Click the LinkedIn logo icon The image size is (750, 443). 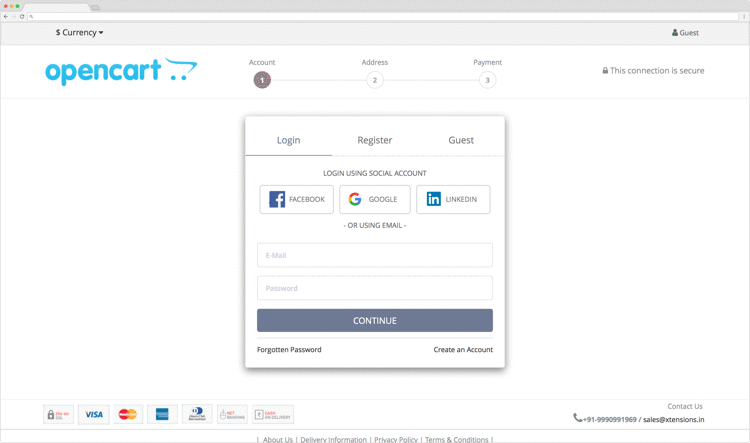[x=433, y=199]
